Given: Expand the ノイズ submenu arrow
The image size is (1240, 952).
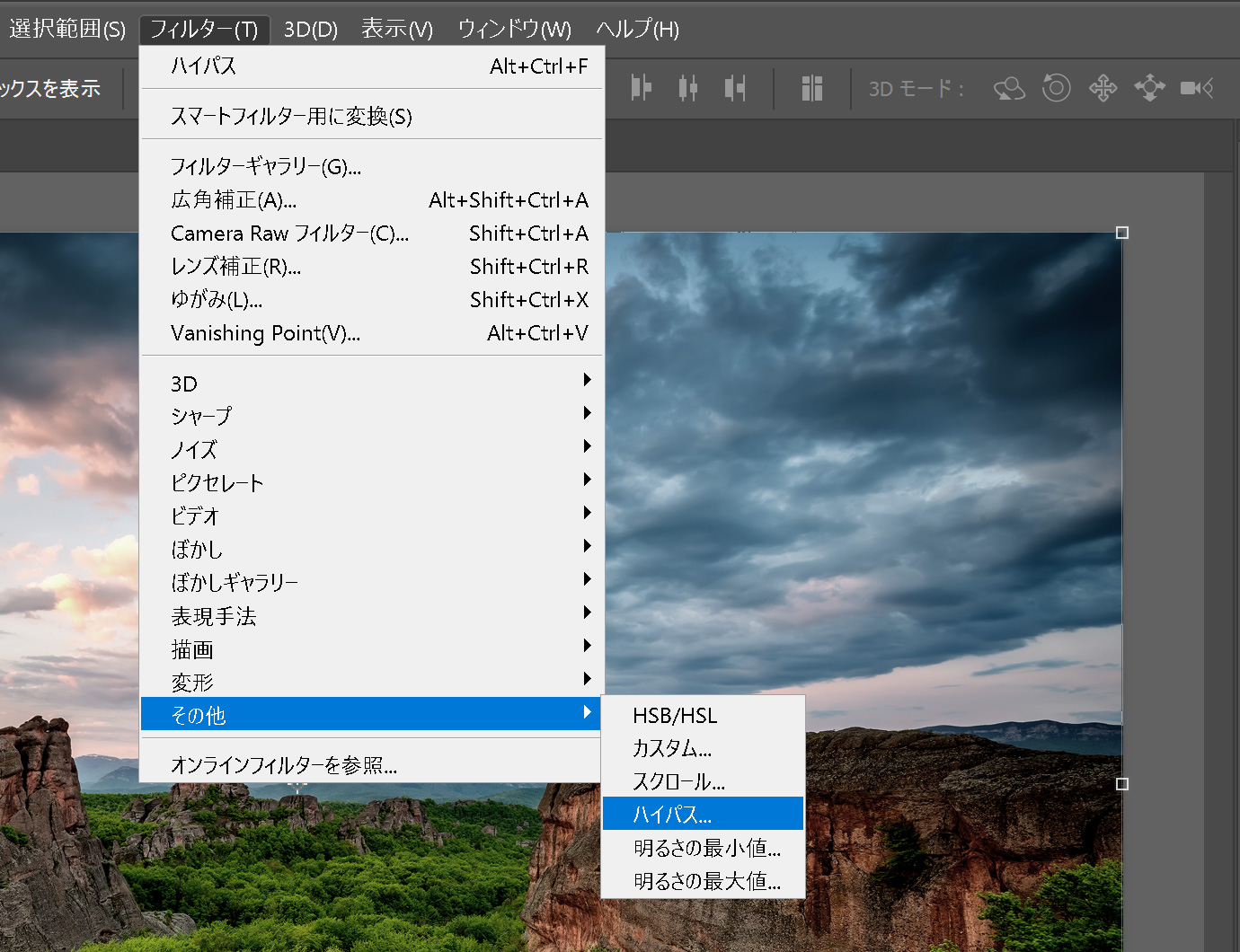Looking at the screenshot, I should [587, 446].
